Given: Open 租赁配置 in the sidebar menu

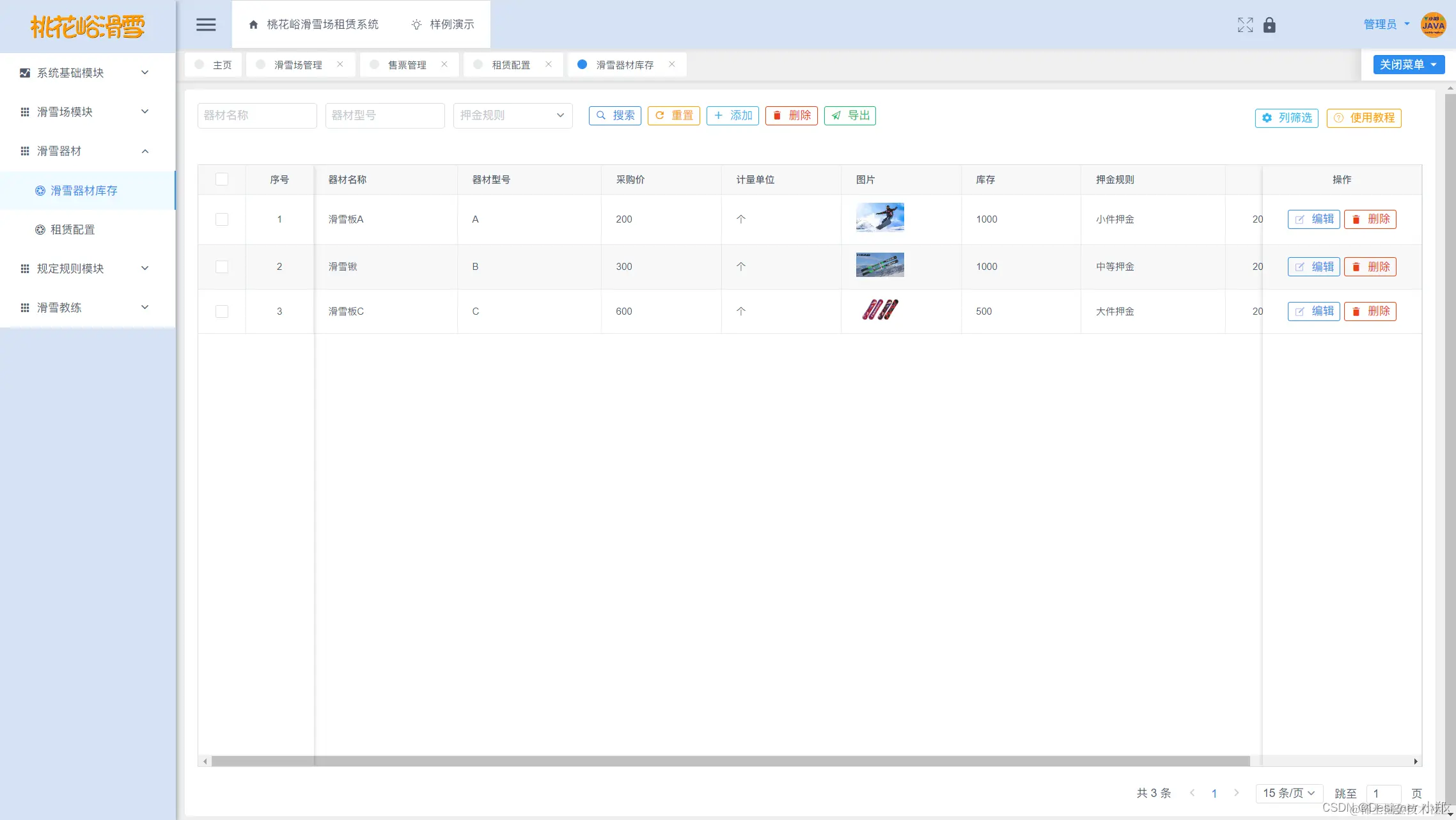Looking at the screenshot, I should click(x=72, y=230).
